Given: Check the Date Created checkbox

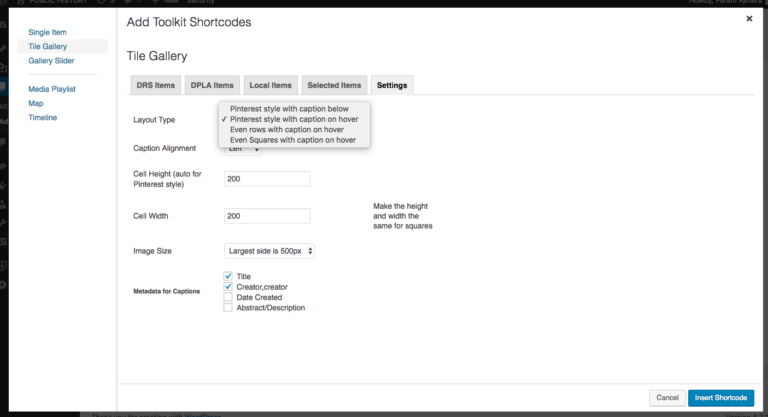Looking at the screenshot, I should (x=228, y=297).
